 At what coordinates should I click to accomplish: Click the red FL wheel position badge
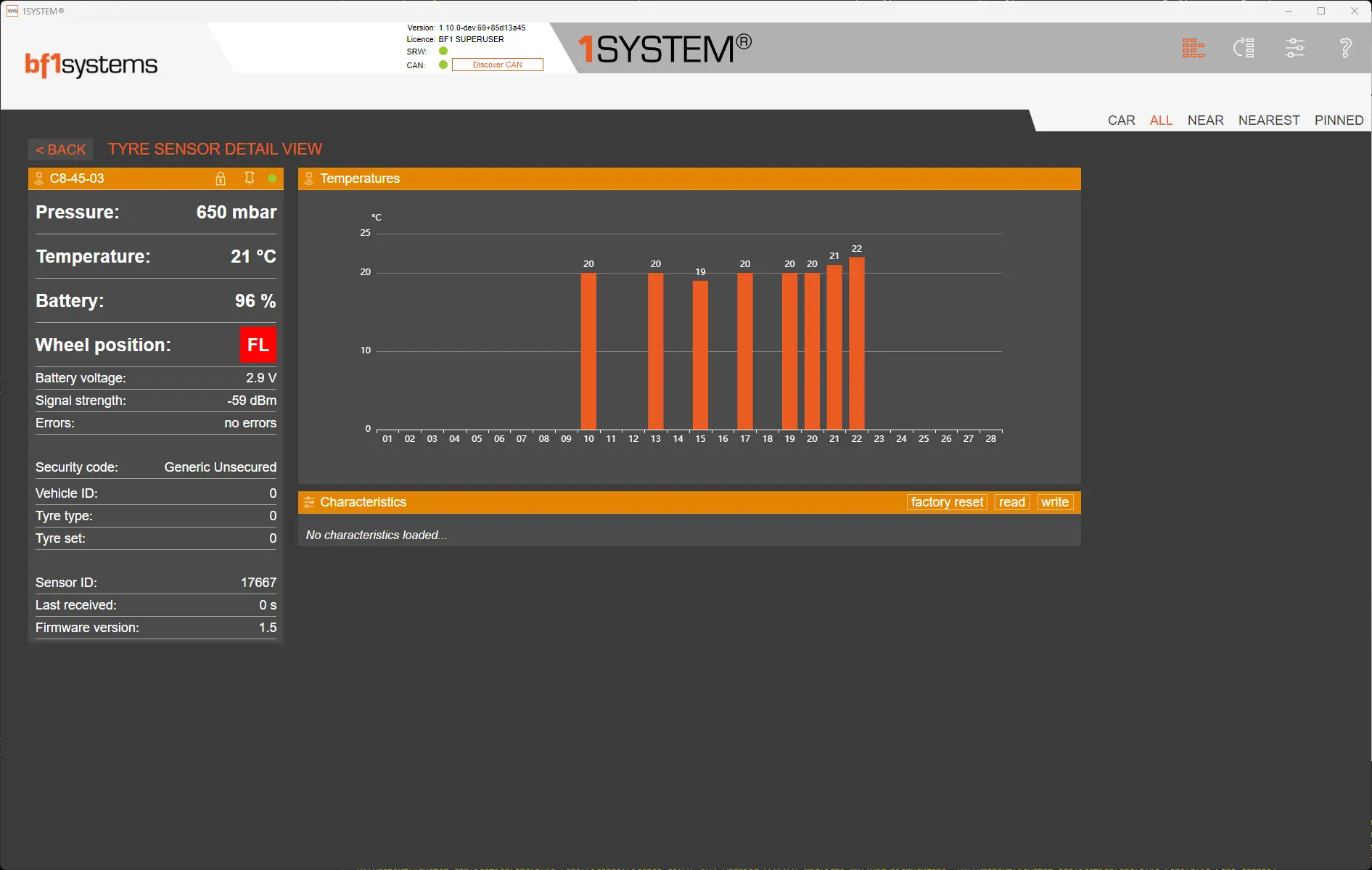[x=258, y=345]
